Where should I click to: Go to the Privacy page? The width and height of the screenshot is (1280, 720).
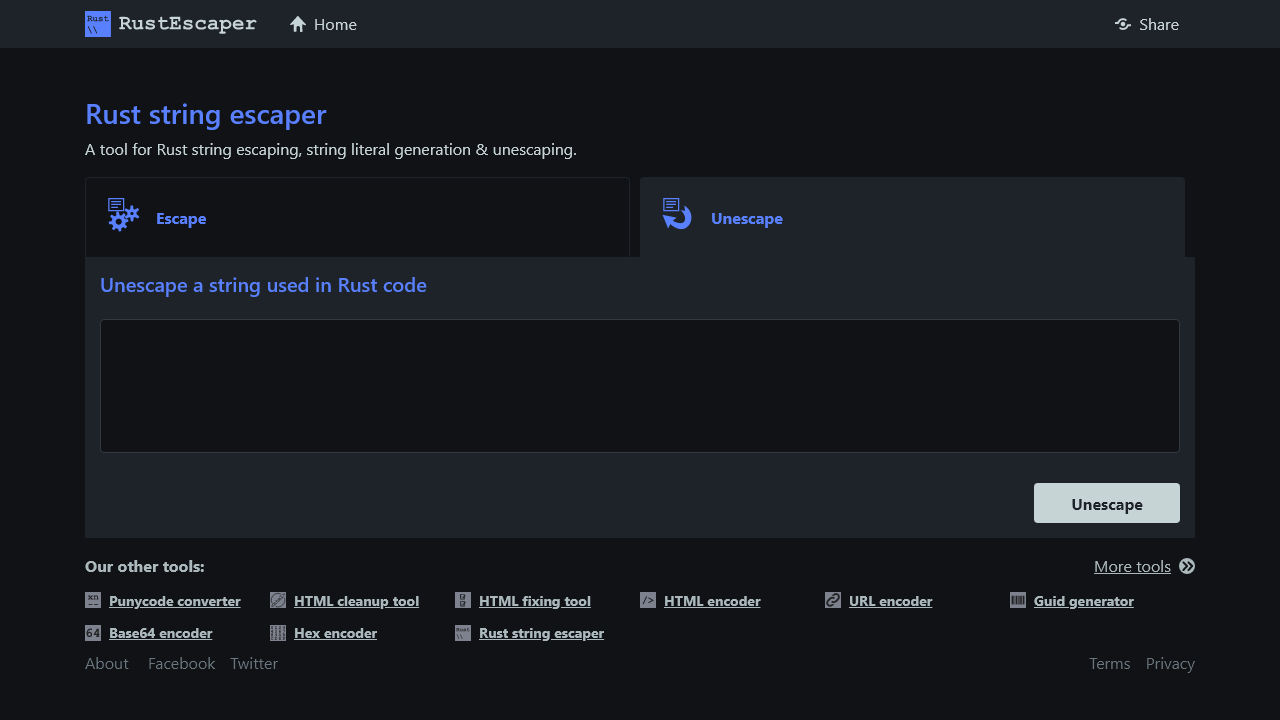1170,663
